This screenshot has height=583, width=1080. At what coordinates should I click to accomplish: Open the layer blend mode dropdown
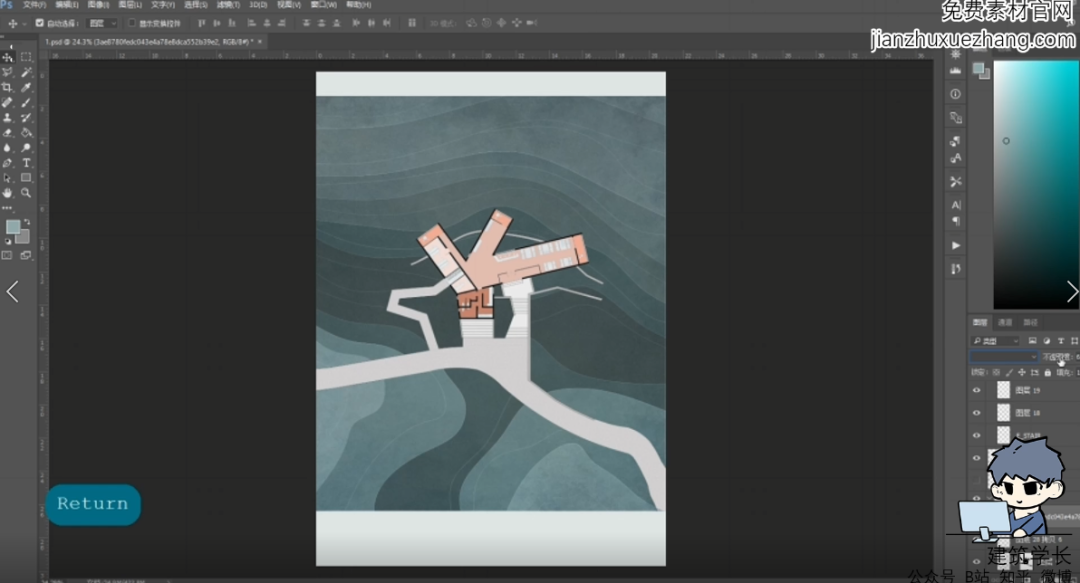coord(1004,356)
